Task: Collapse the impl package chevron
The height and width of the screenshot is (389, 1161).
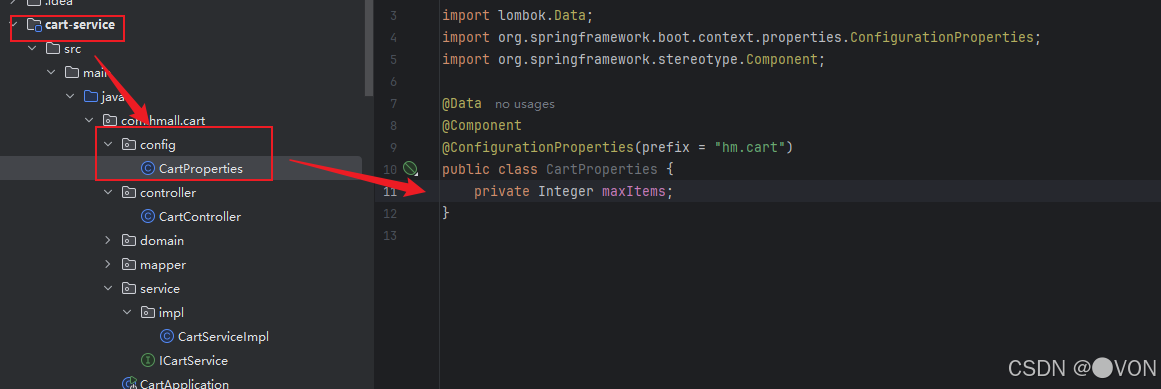Action: tap(127, 313)
